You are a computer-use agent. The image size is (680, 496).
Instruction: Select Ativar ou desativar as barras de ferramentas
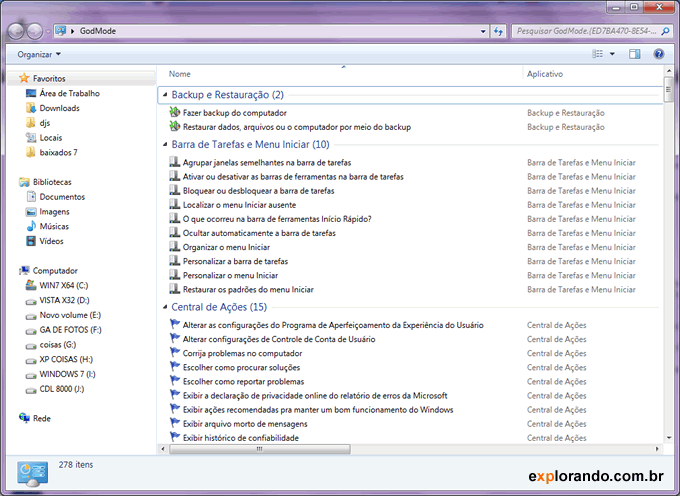293,177
